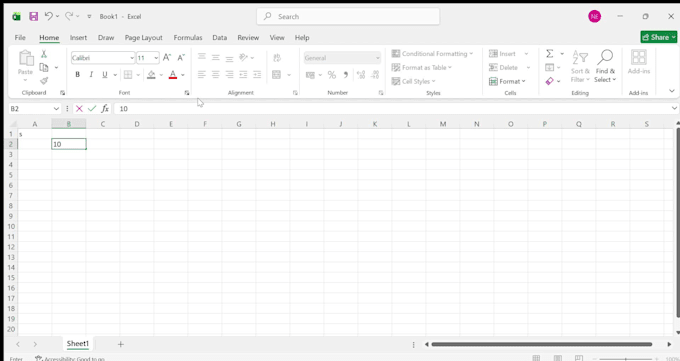
Task: Cancel entry with X in formula bar
Action: [x=79, y=108]
